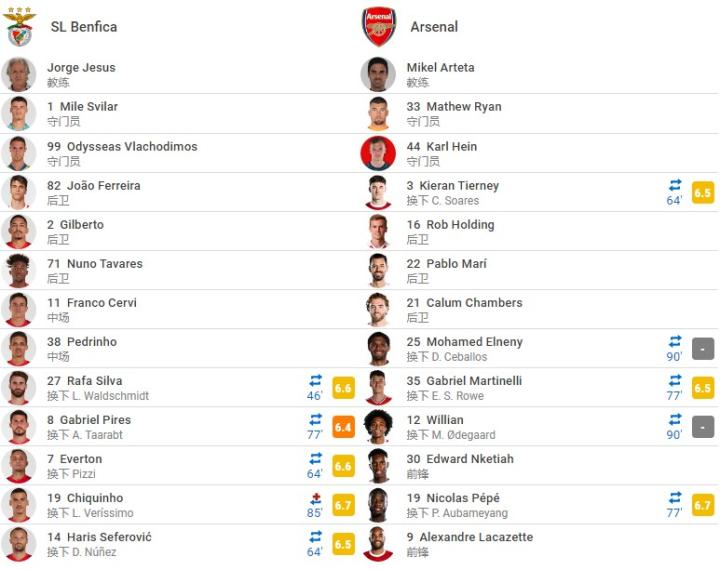
Task: Open Jorge Jesus coach profile
Action: tap(81, 67)
